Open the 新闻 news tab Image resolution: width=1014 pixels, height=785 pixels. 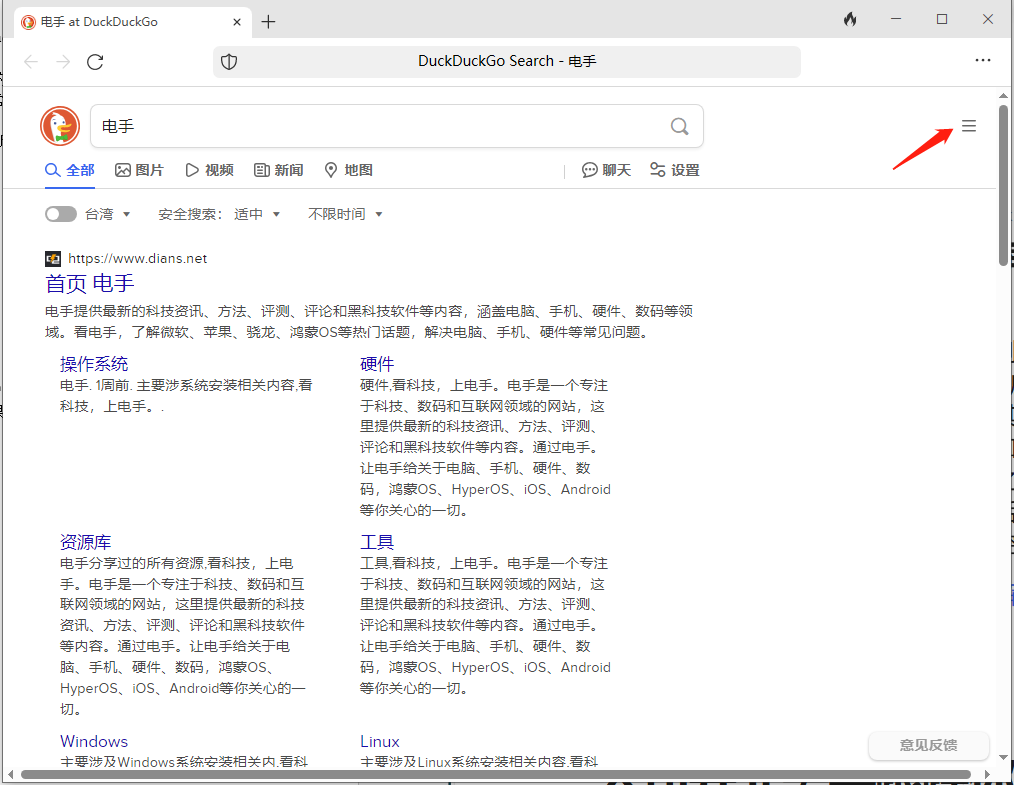[x=278, y=170]
